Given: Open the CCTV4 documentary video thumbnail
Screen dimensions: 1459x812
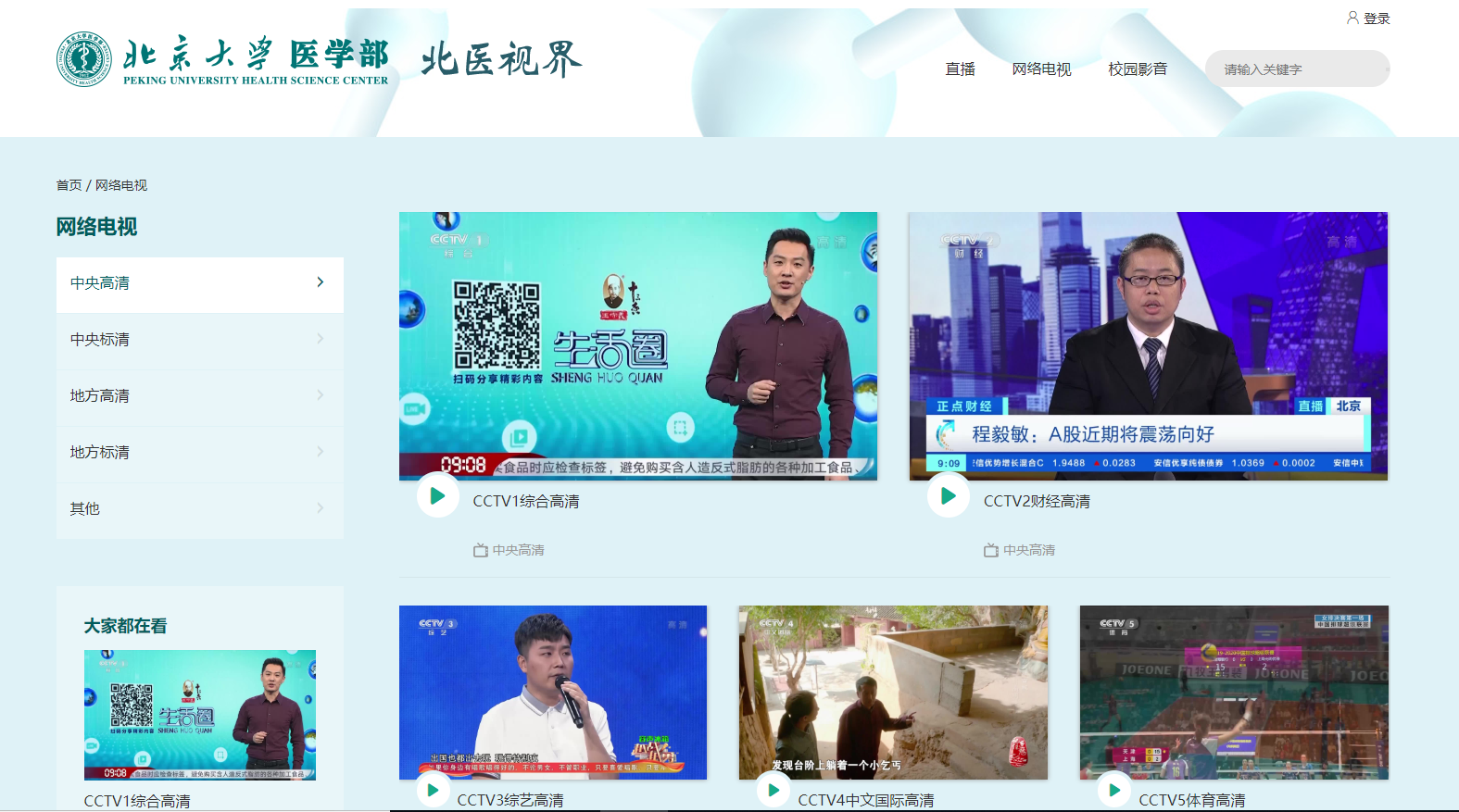Looking at the screenshot, I should 893,693.
